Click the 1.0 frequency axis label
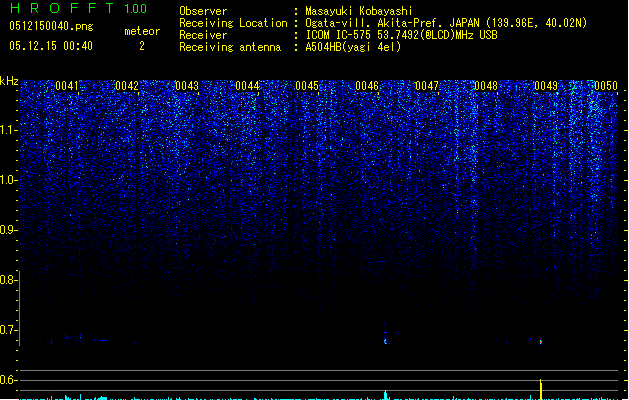This screenshot has height=400, width=629. [8, 180]
